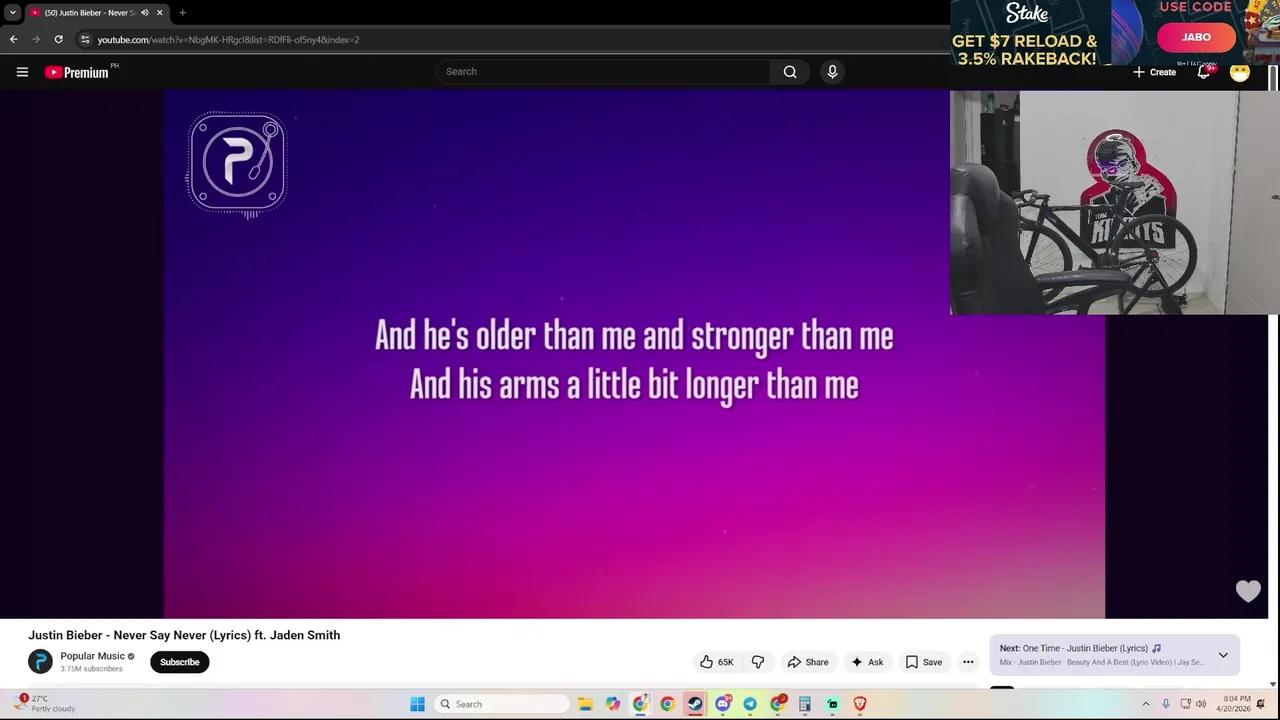
Task: Click the video player to pause
Action: (634, 354)
